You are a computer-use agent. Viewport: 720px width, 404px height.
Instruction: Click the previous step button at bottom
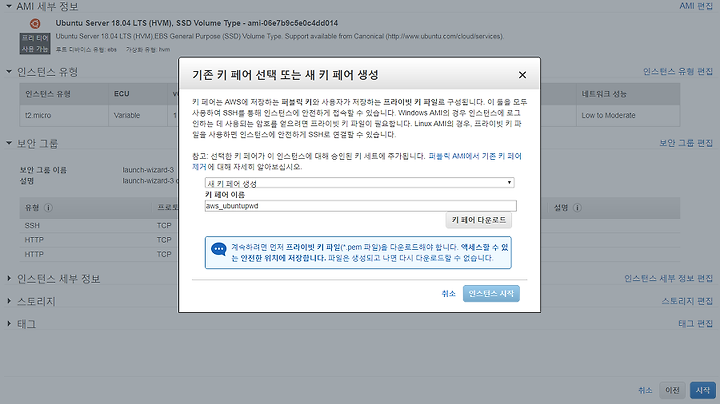[x=672, y=390]
